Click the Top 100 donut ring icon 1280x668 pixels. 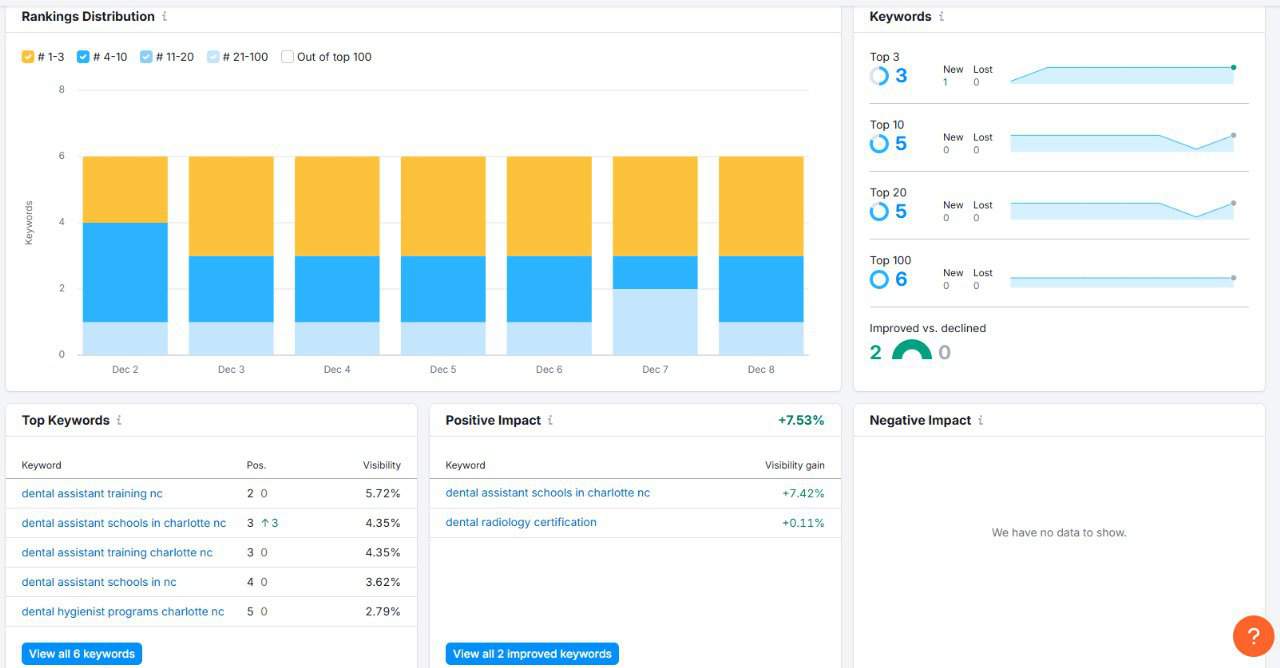coord(879,279)
